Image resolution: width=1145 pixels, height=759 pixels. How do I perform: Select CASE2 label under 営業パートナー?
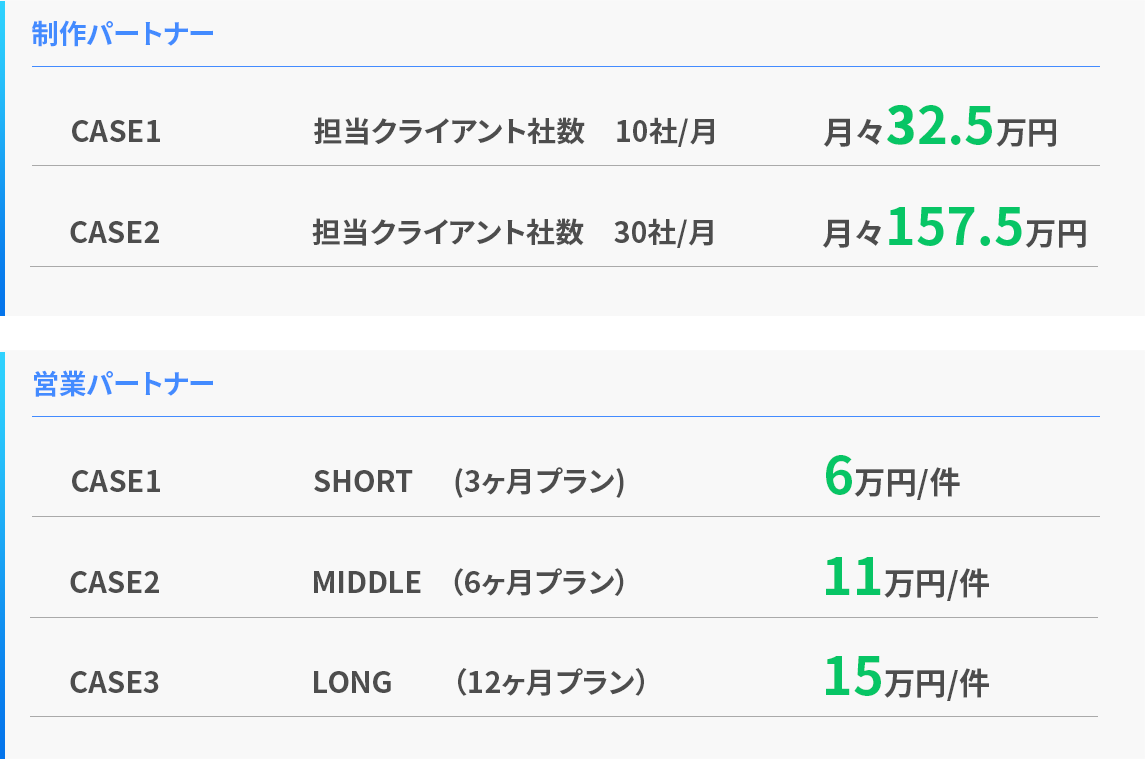tap(115, 582)
